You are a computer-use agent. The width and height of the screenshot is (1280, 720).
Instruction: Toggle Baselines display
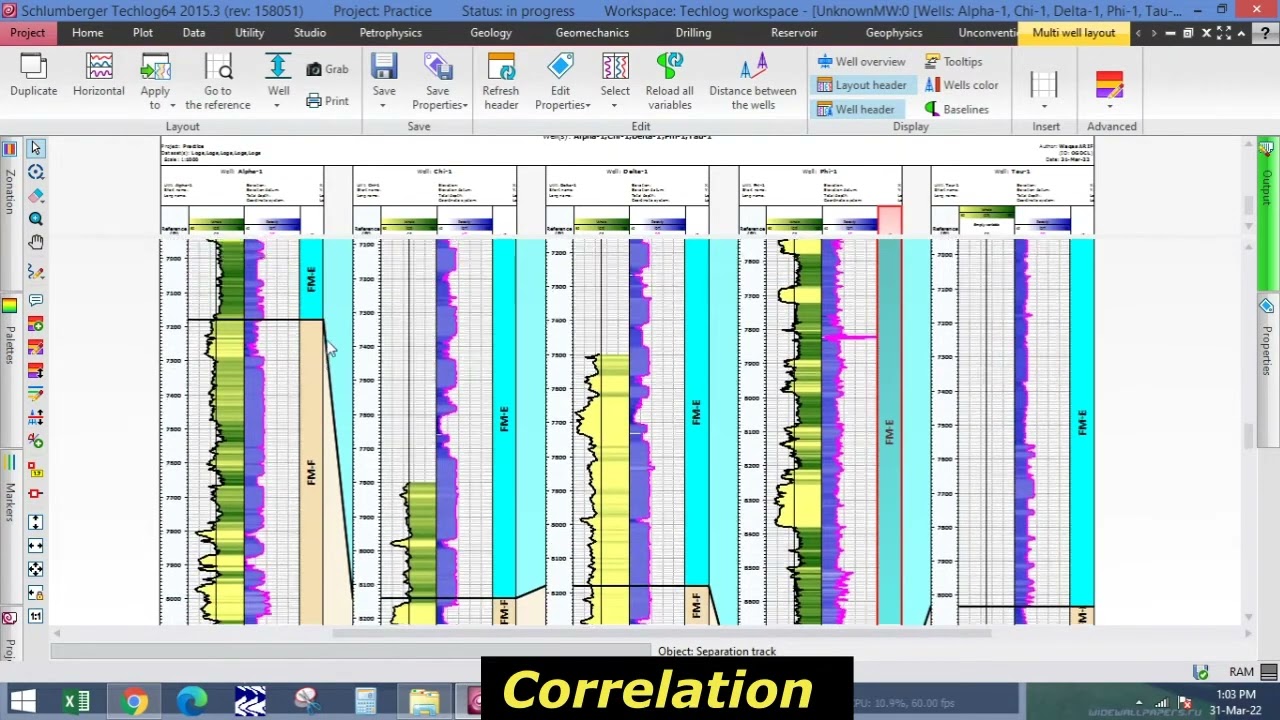(x=957, y=109)
